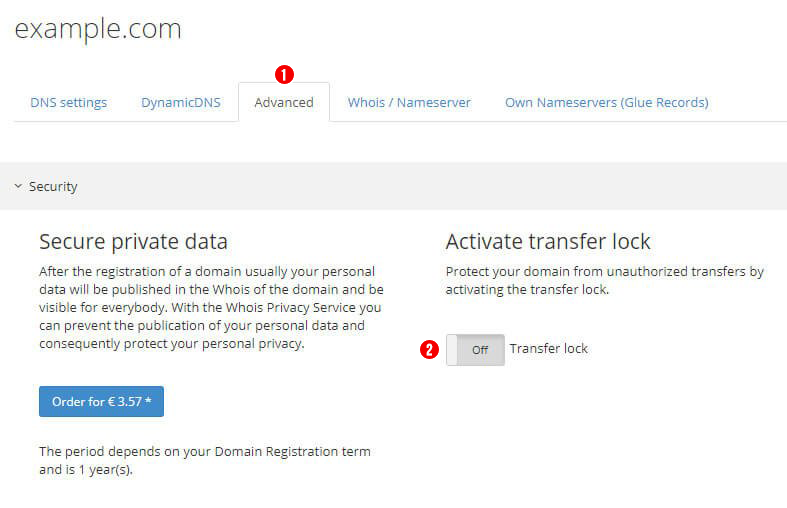Viewport: 787px width, 508px height.
Task: Click the red number 2 marker
Action: tap(429, 349)
